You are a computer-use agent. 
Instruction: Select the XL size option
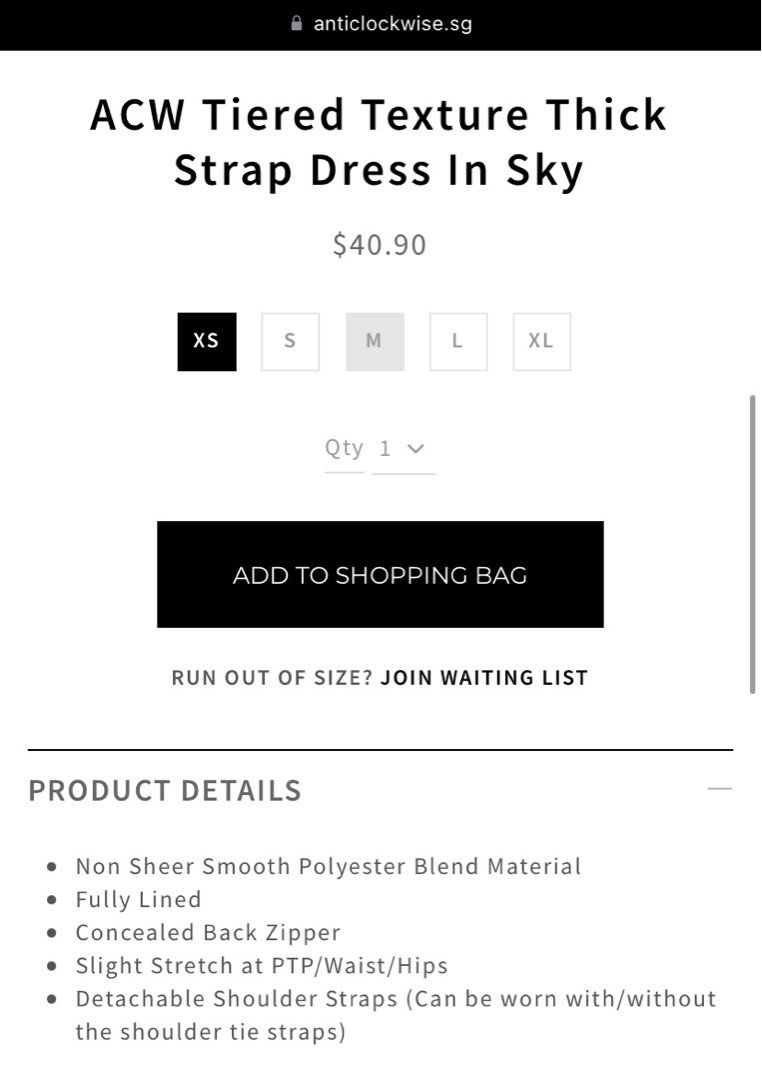point(541,341)
